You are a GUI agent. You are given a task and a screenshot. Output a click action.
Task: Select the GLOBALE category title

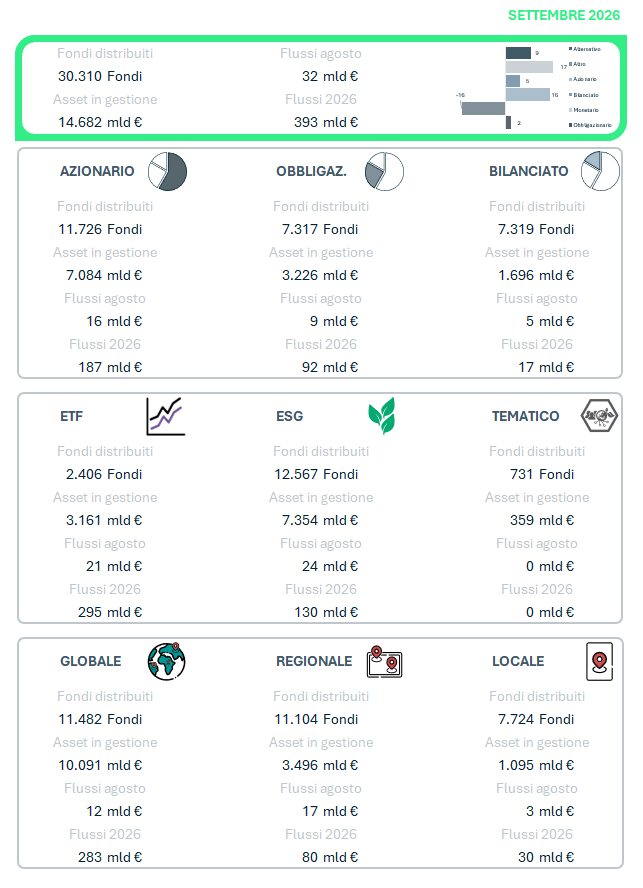click(91, 661)
